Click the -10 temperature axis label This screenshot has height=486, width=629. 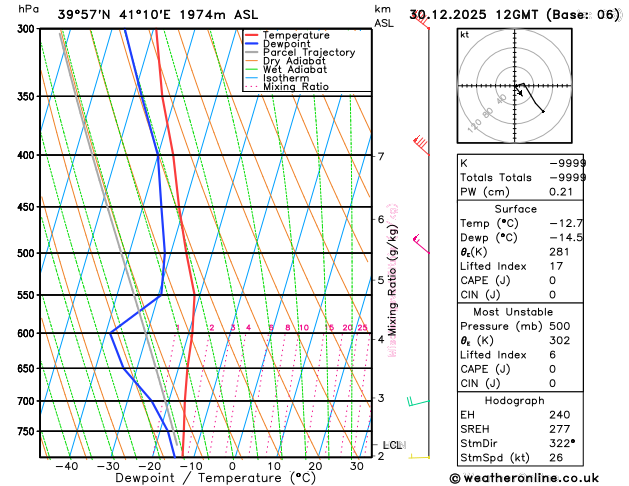[x=191, y=466]
